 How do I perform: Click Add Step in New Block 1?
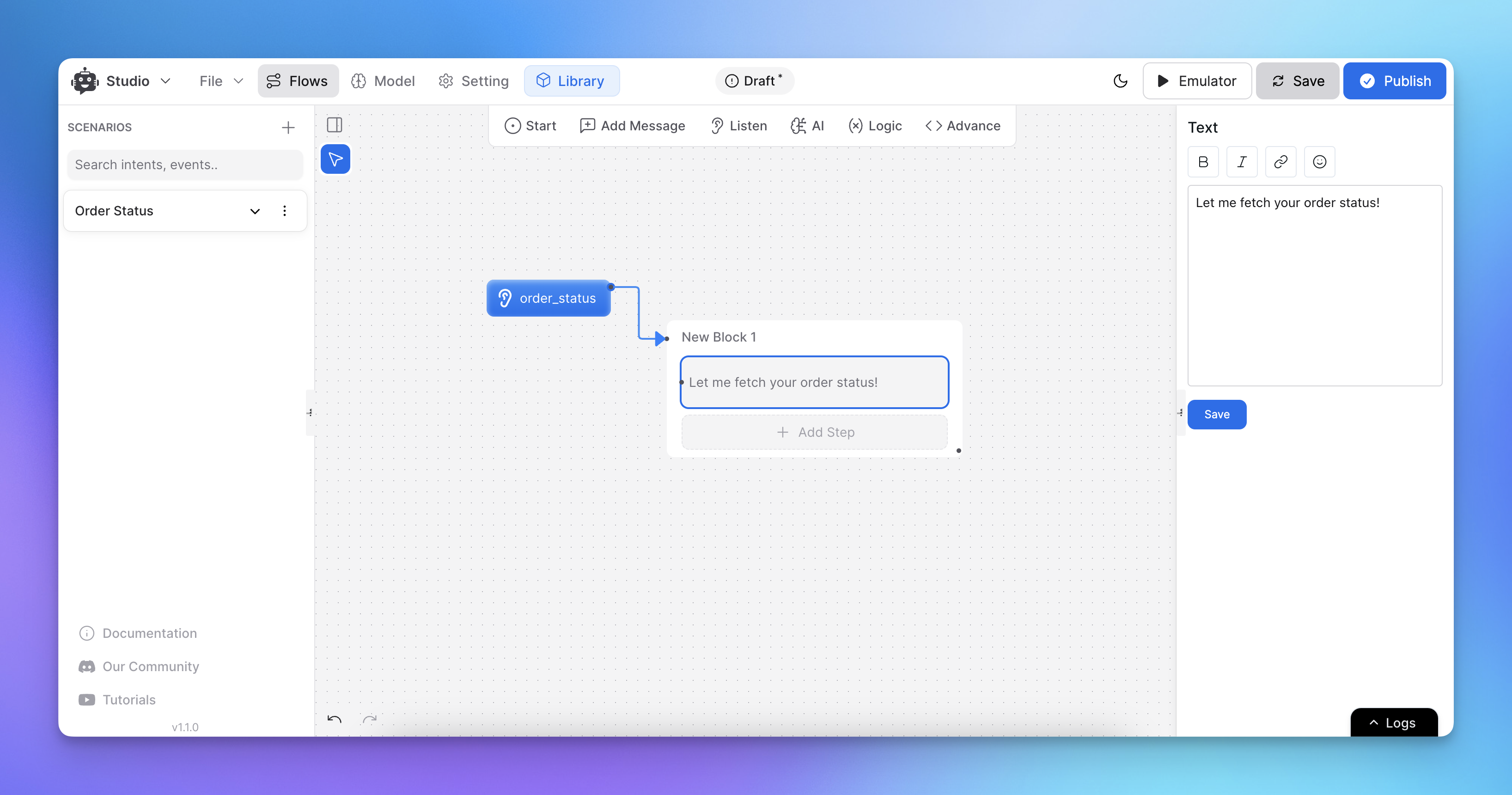click(x=815, y=432)
